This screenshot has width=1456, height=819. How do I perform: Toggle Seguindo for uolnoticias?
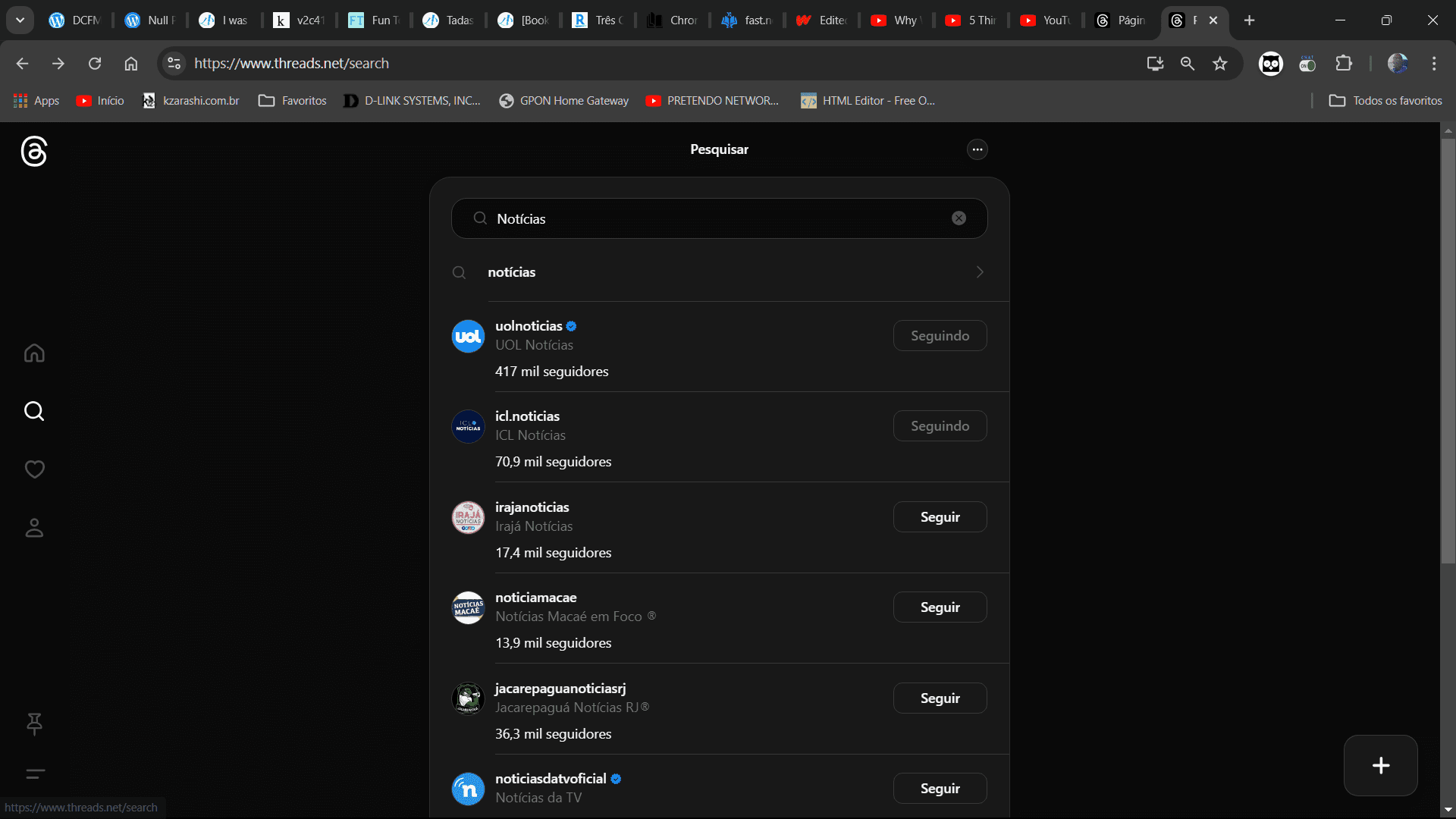click(x=940, y=336)
